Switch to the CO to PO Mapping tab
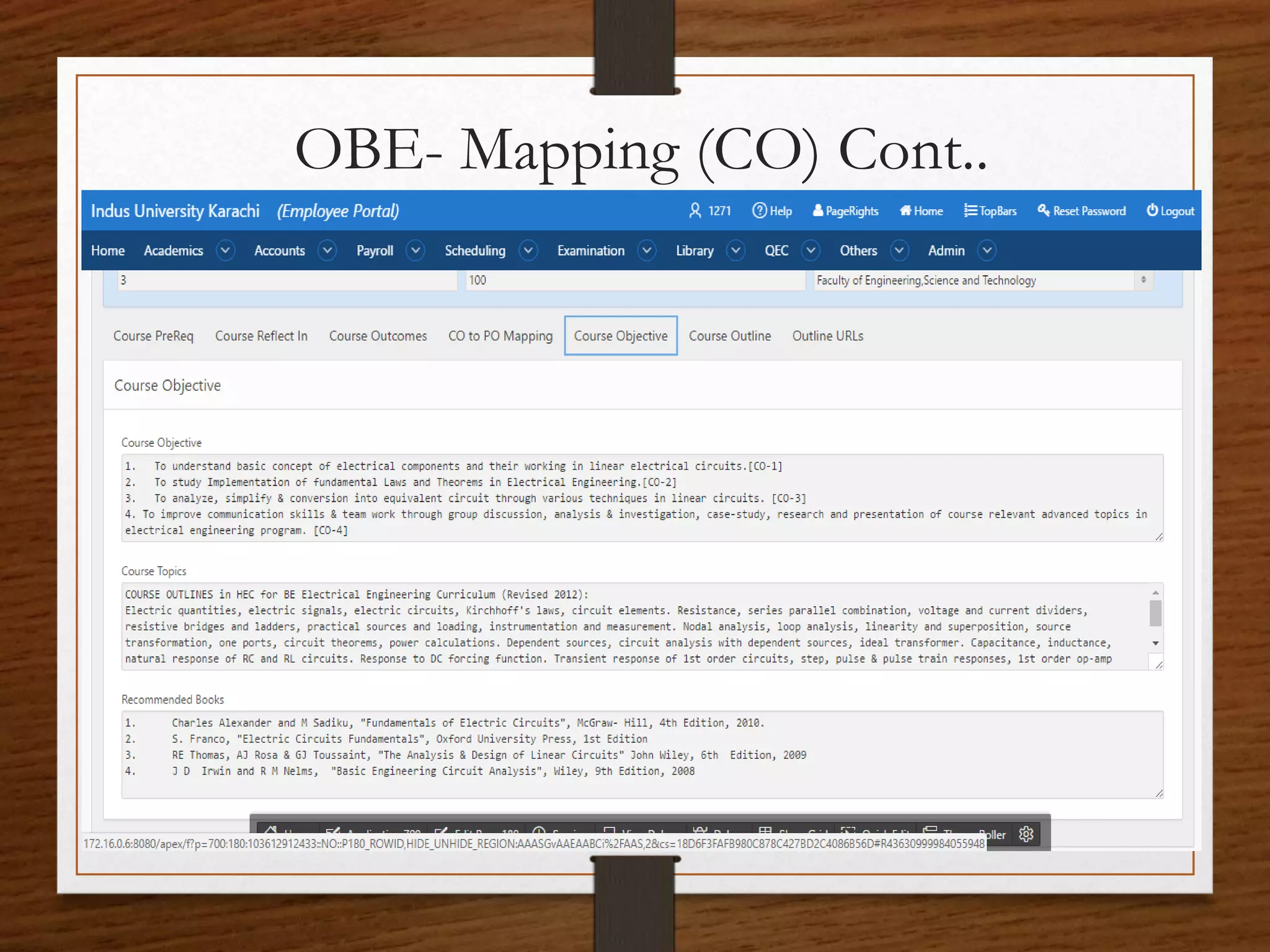The height and width of the screenshot is (952, 1270). (500, 336)
